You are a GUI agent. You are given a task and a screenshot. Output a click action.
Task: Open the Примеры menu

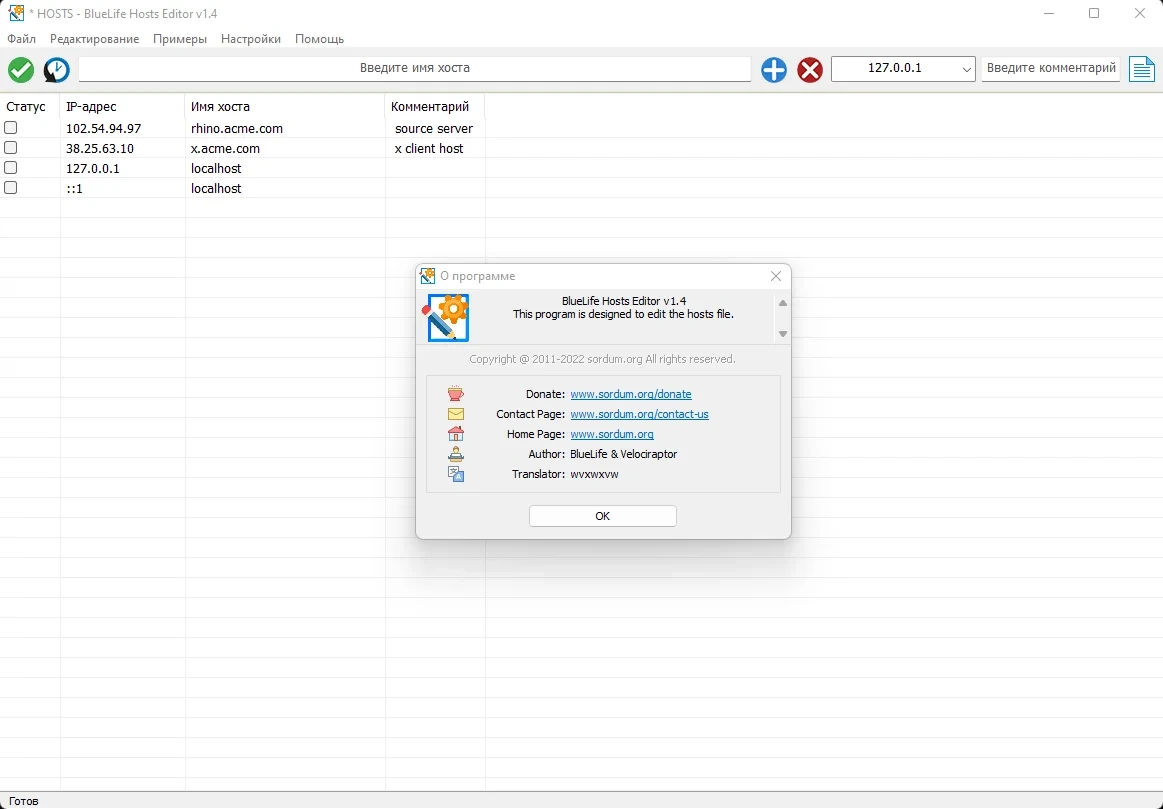(x=179, y=39)
